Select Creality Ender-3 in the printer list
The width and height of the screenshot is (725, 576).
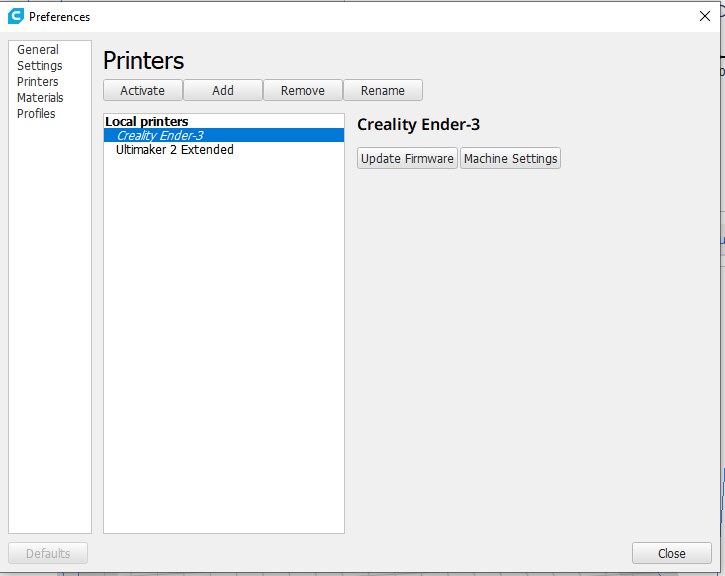(224, 135)
